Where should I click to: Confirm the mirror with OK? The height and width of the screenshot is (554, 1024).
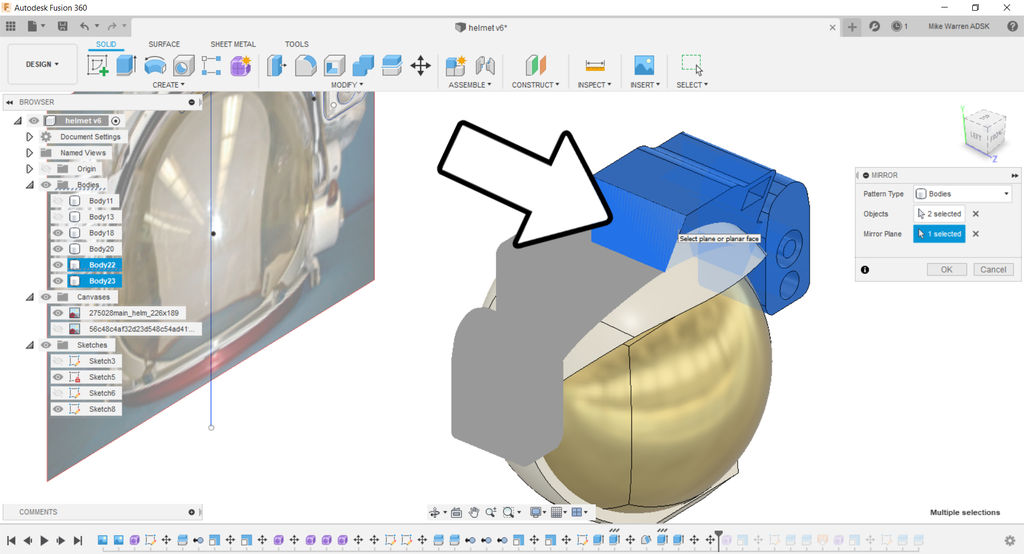point(946,269)
